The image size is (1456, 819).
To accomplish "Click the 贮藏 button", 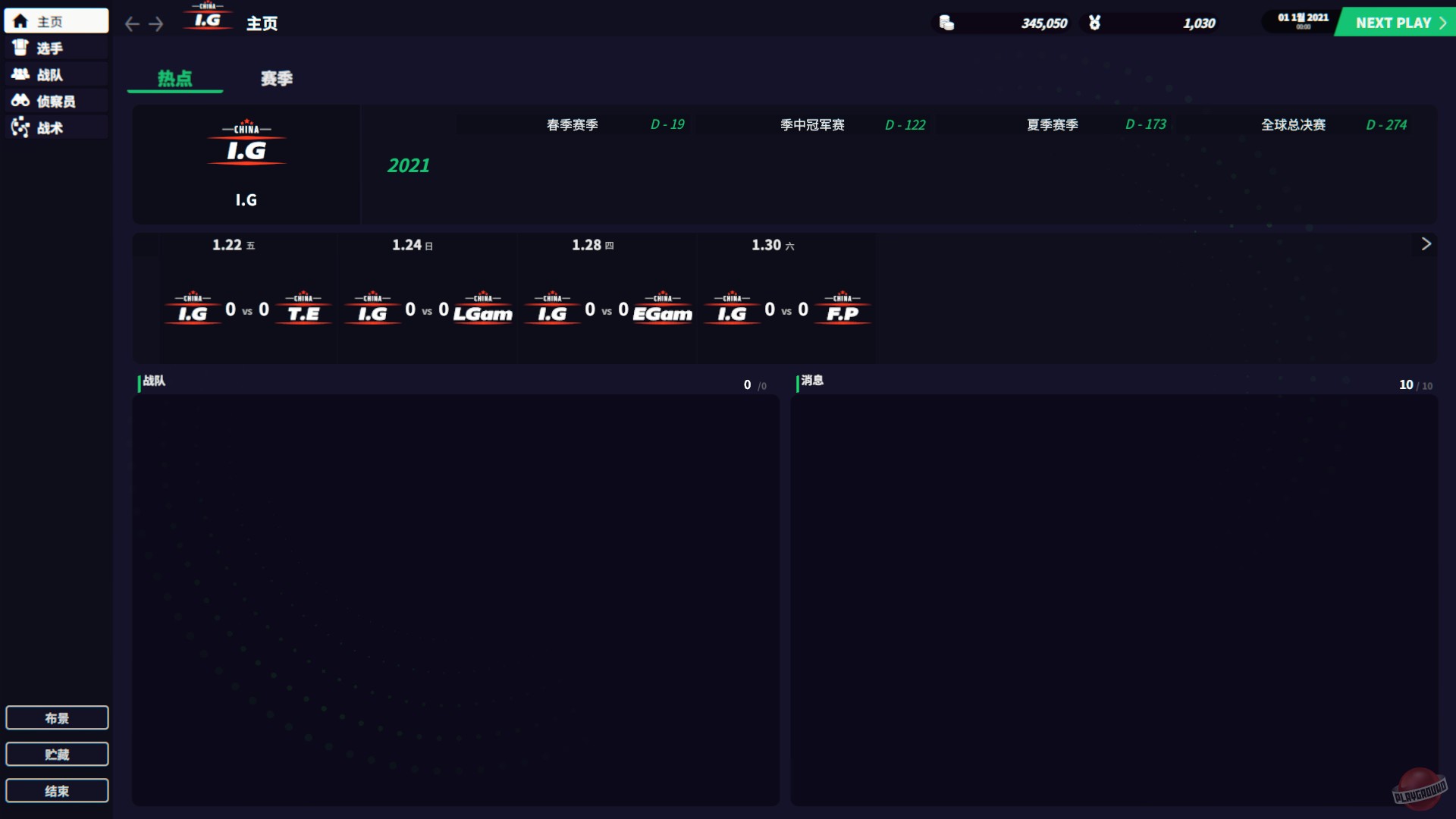I will (x=56, y=753).
